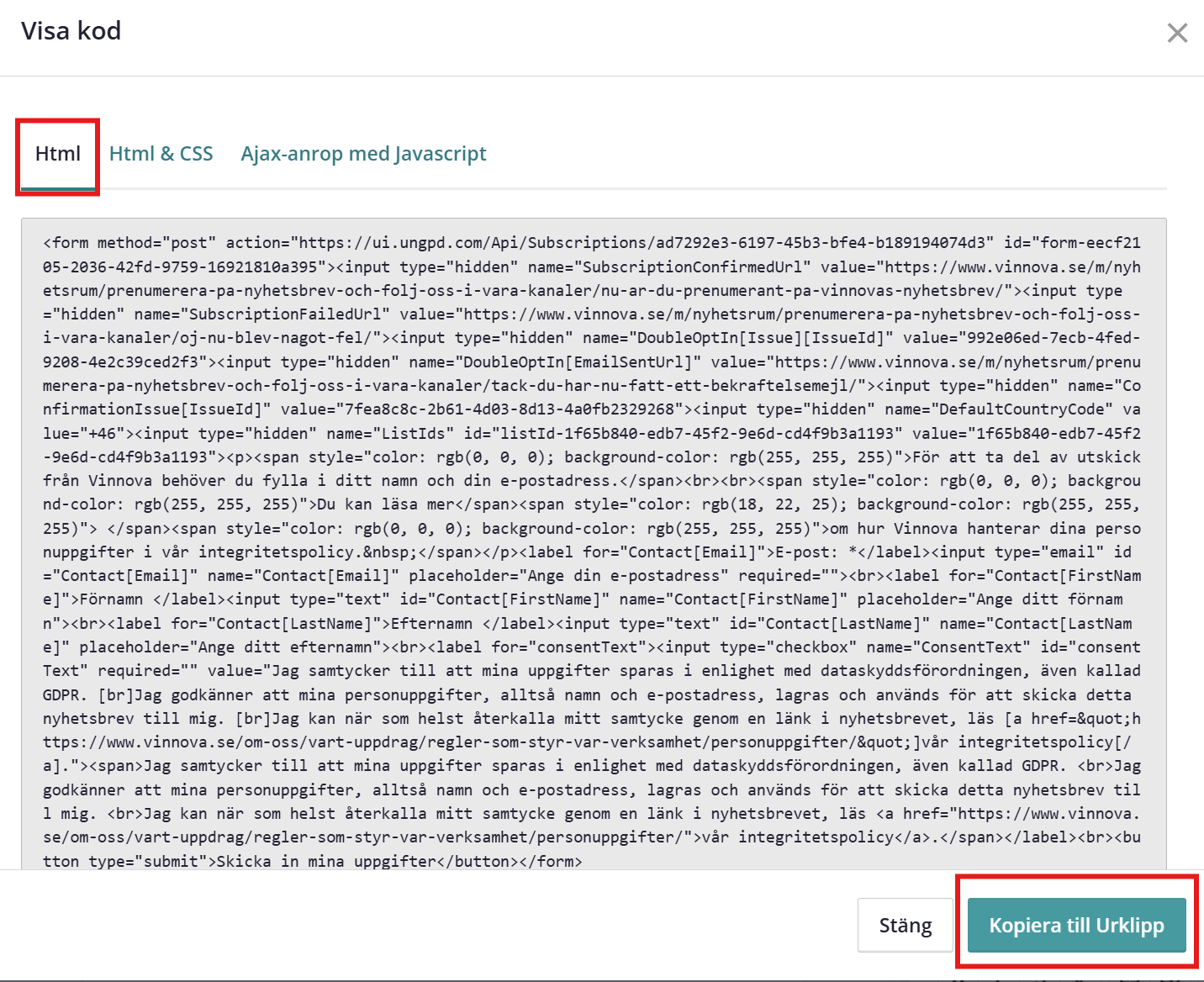Open the Html & CSS tab
Viewport: 1204px width, 982px height.
click(x=161, y=154)
